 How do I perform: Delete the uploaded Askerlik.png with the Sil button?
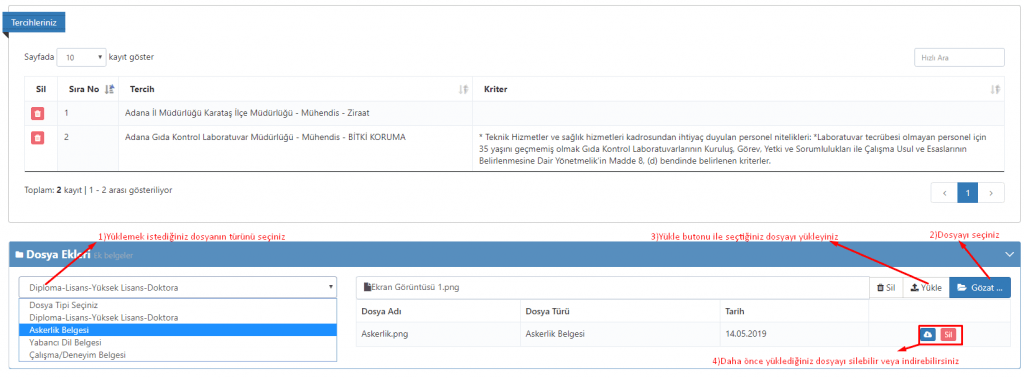coord(949,335)
